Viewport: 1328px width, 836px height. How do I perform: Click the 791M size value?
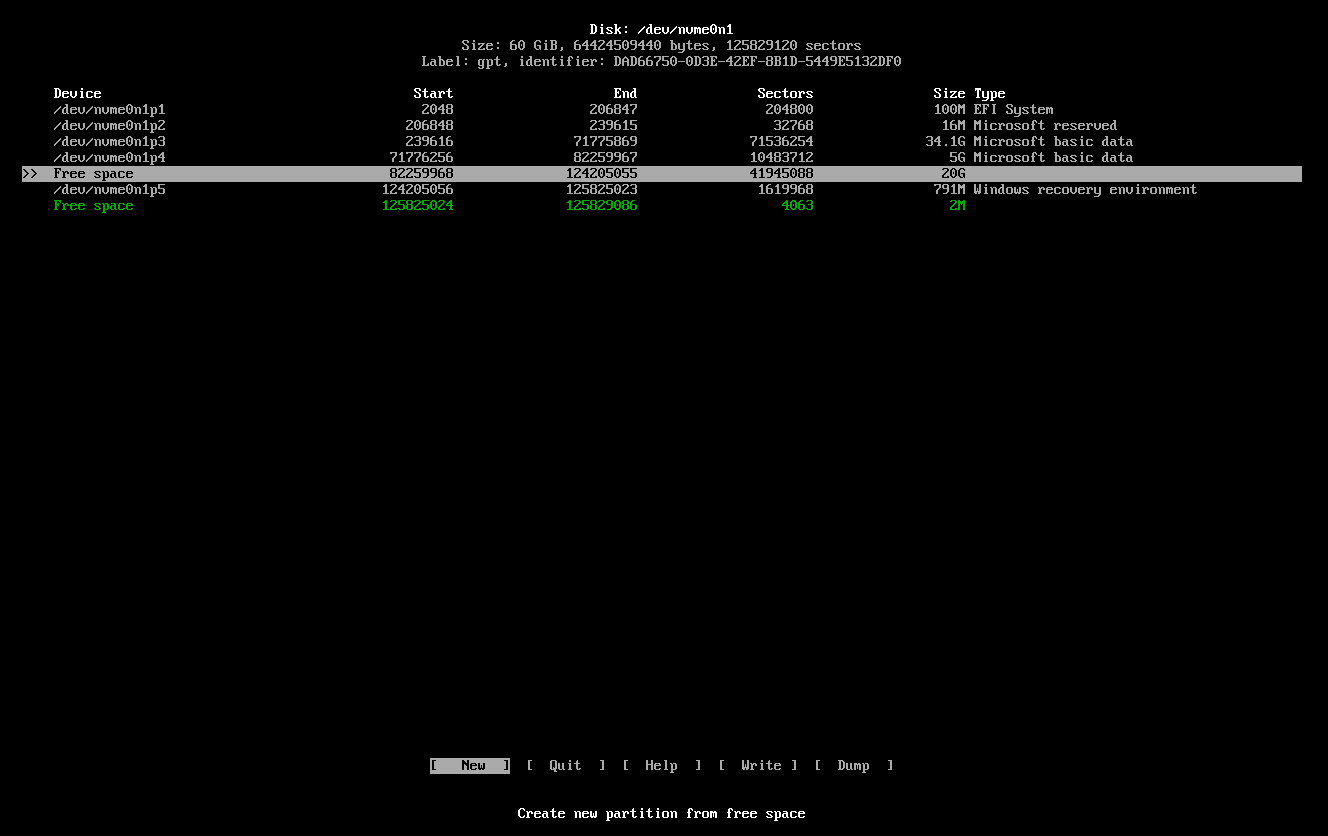pyautogui.click(x=950, y=190)
